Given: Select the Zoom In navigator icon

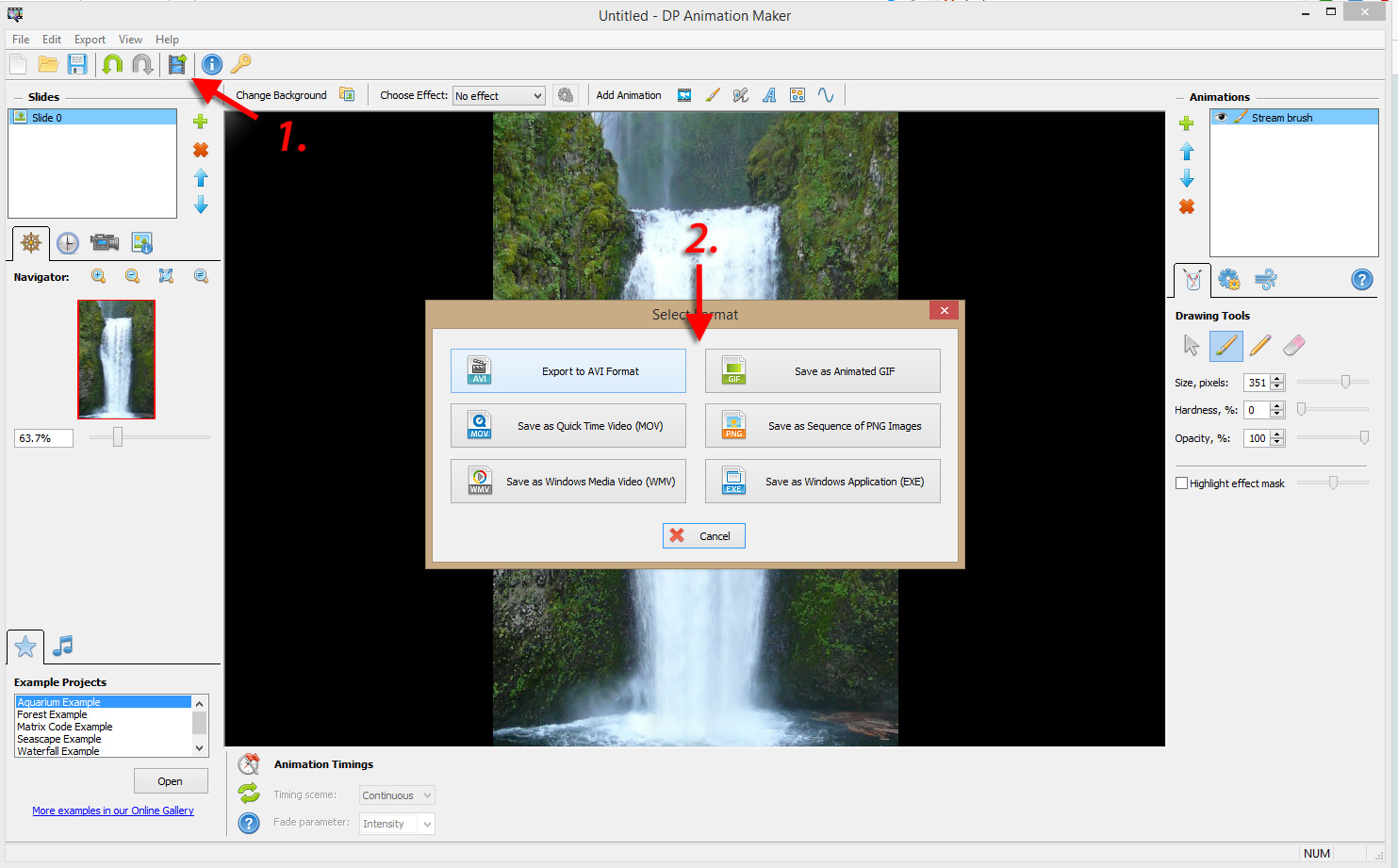Looking at the screenshot, I should point(98,275).
